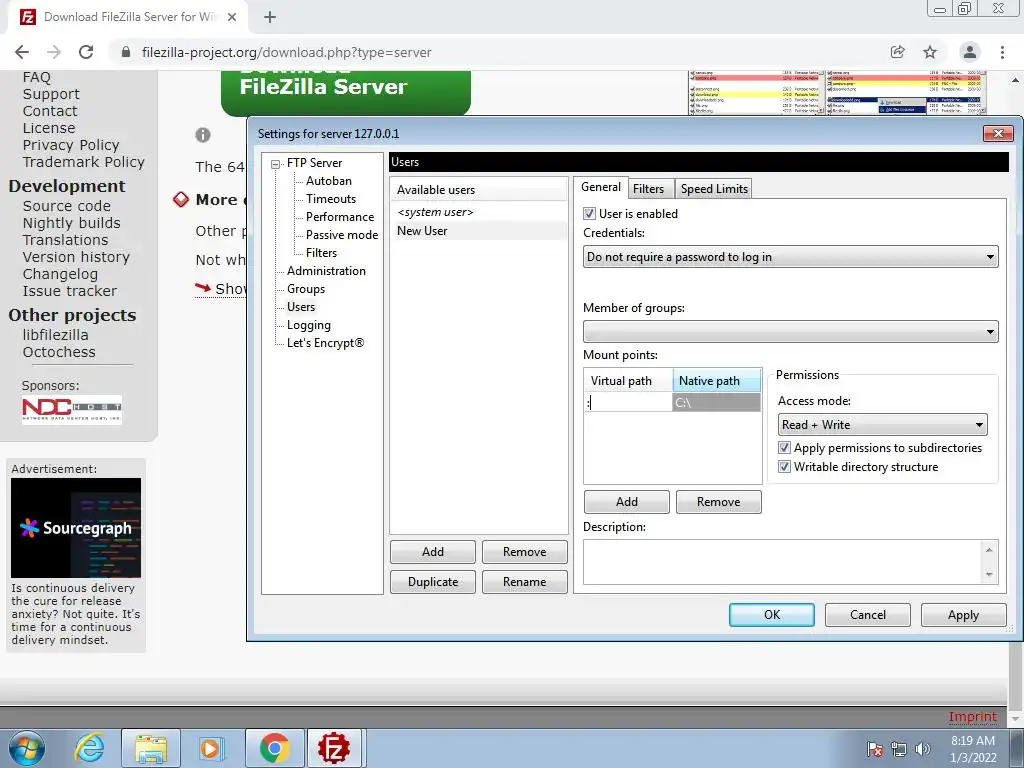Screen dimensions: 1024x768
Task: Click the Rename user button
Action: pos(524,582)
